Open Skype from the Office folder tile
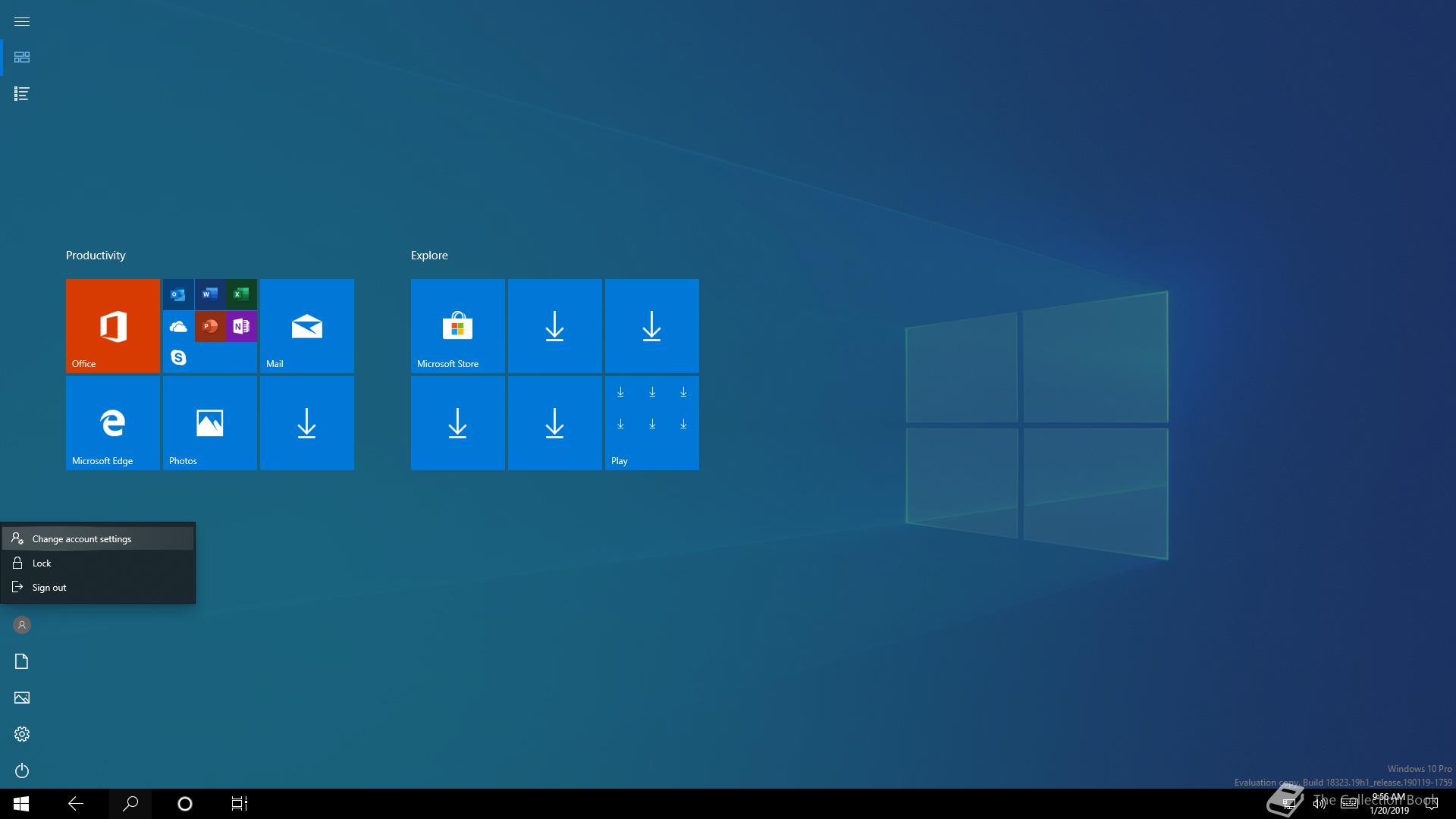This screenshot has height=819, width=1456. tap(178, 357)
